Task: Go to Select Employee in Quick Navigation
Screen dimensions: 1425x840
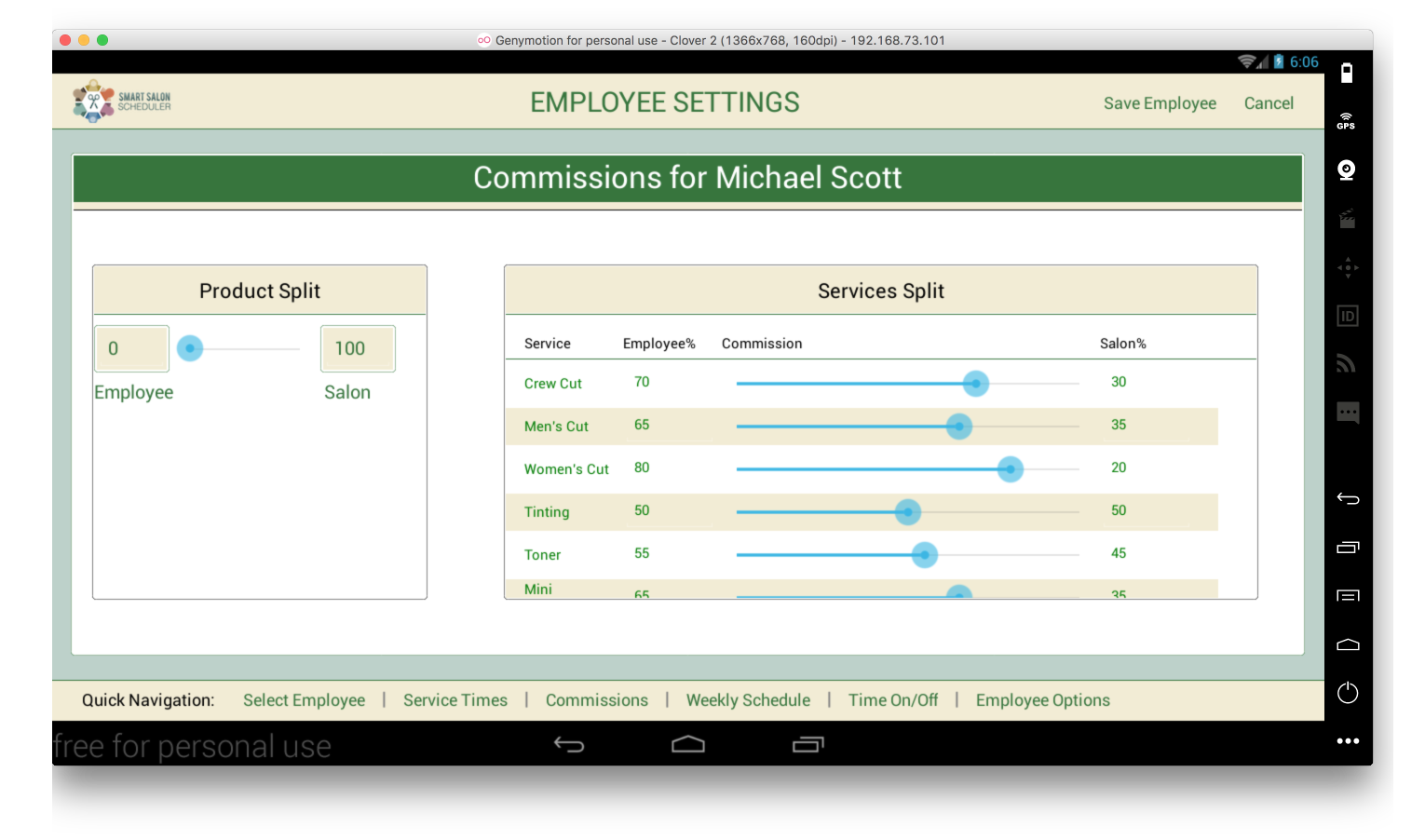Action: (304, 700)
